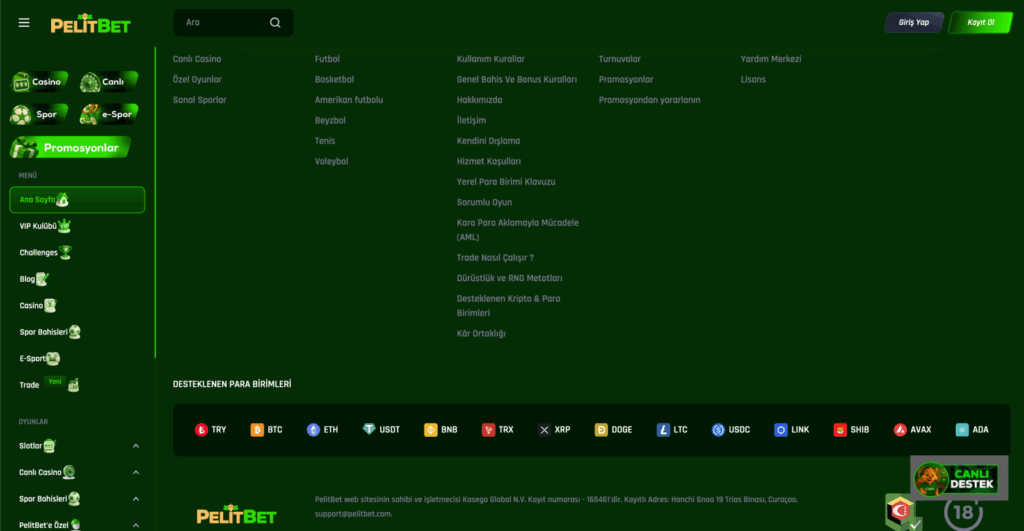The image size is (1024, 531).
Task: Open Trade Nasıl Çalışır ? link
Action: [x=495, y=258]
